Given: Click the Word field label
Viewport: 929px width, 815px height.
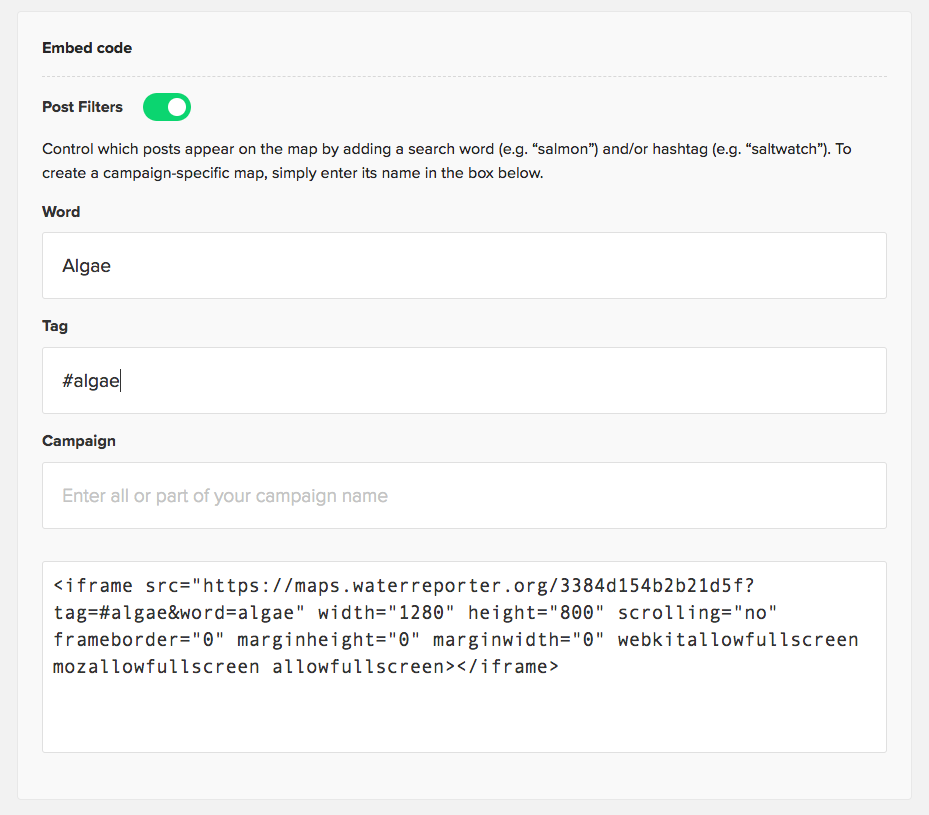Looking at the screenshot, I should (x=61, y=212).
